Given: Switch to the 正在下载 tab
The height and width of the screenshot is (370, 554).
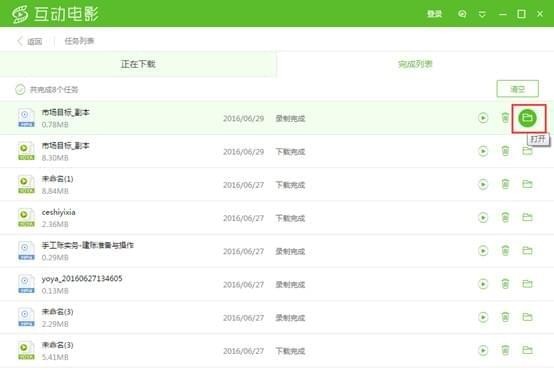Looking at the screenshot, I should (x=138, y=64).
